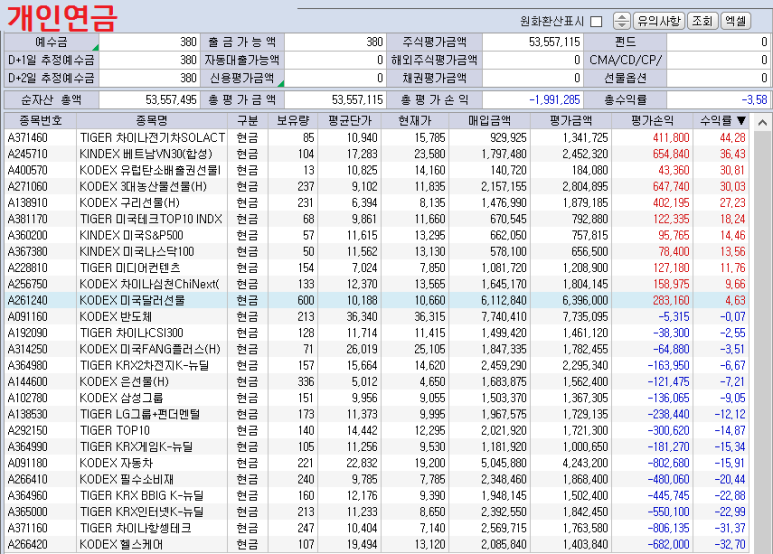Select row KODEX 삼성그룹
Screen dimensions: 773x554
pos(376,398)
